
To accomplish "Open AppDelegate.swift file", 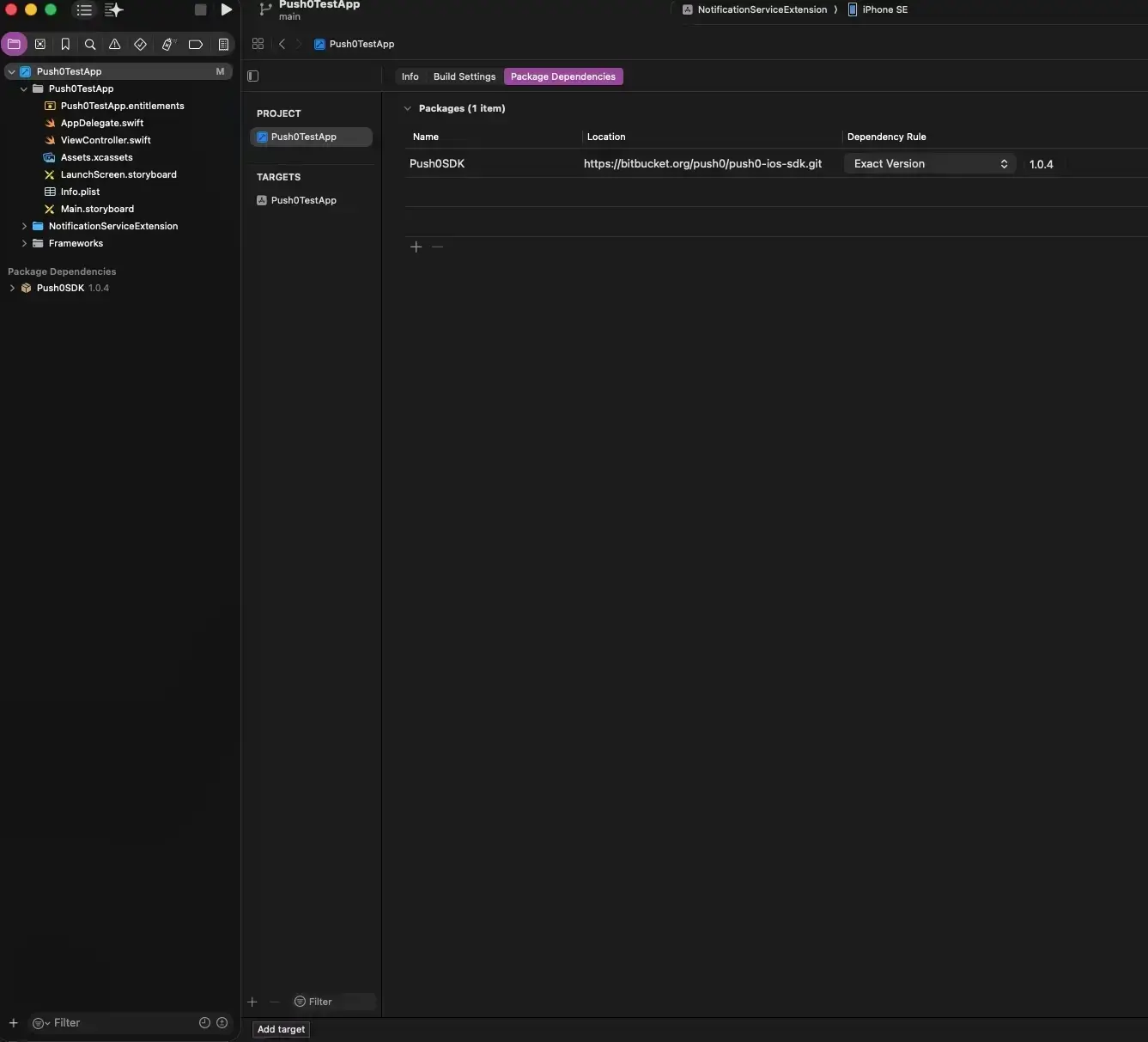I will (x=101, y=123).
